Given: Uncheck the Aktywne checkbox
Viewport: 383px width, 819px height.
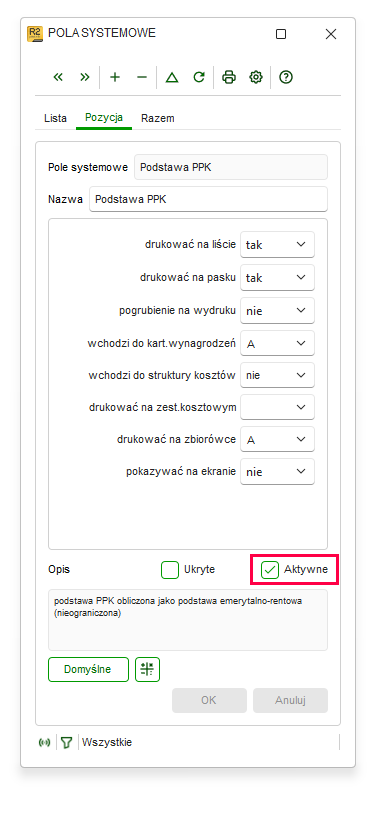Looking at the screenshot, I should (x=270, y=570).
